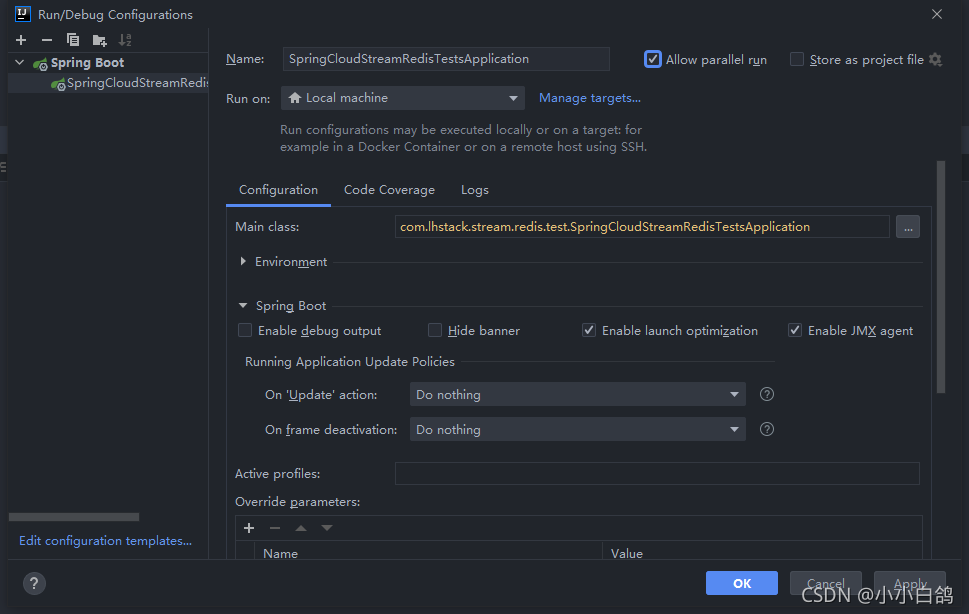Open On frame deactivation dropdown

(578, 429)
